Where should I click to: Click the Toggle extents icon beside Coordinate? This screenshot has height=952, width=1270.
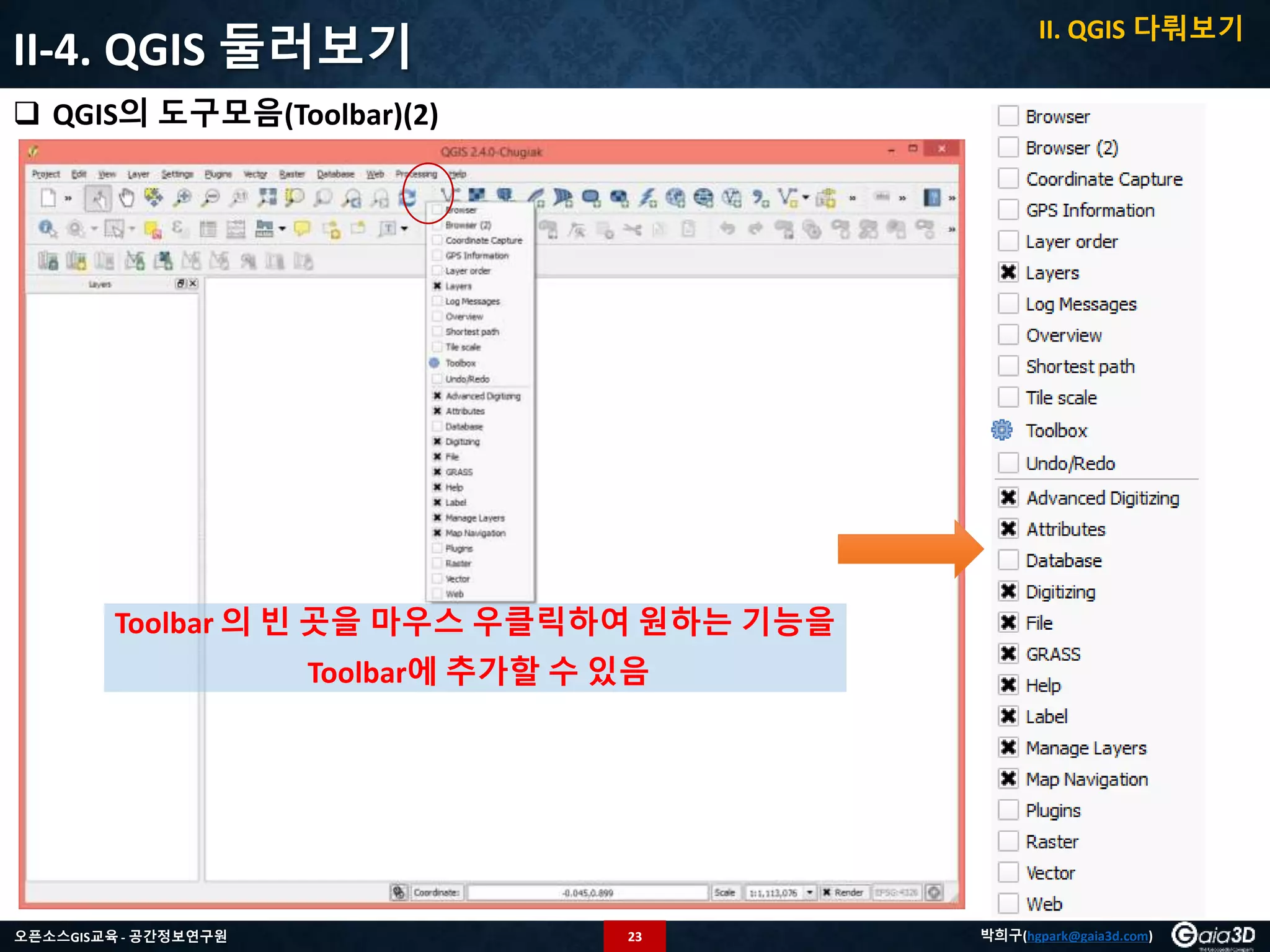coord(399,892)
